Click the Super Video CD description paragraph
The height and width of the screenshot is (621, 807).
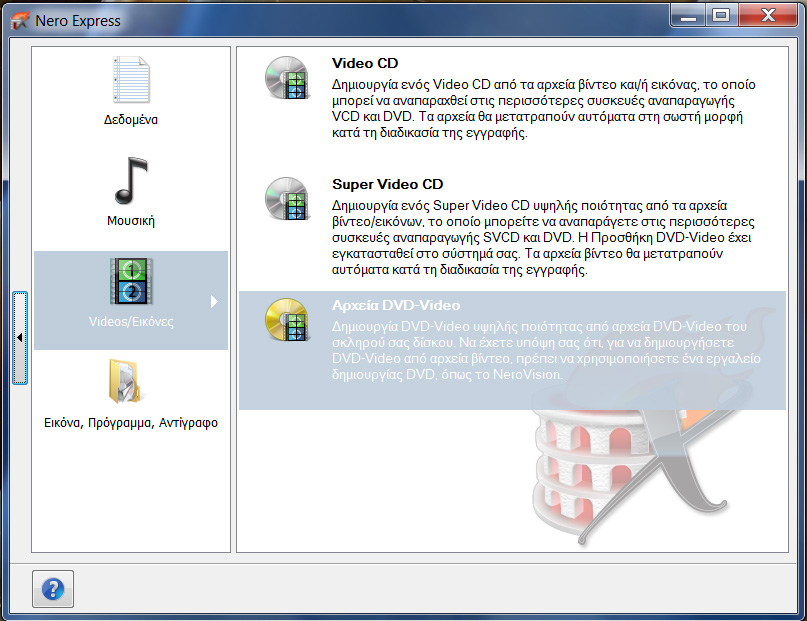coord(543,238)
